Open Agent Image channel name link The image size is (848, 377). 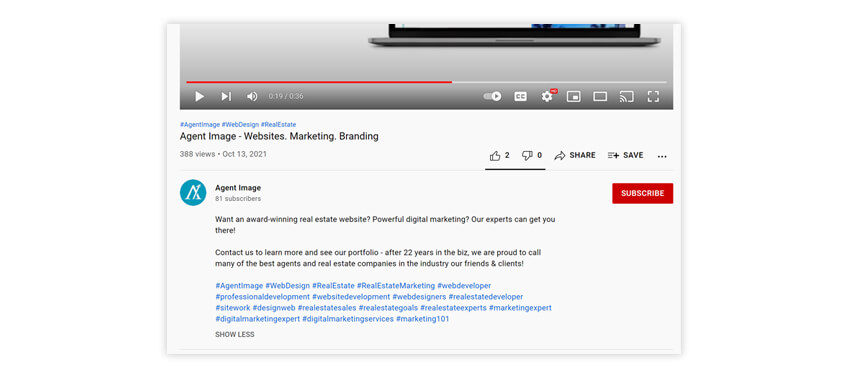[238, 188]
